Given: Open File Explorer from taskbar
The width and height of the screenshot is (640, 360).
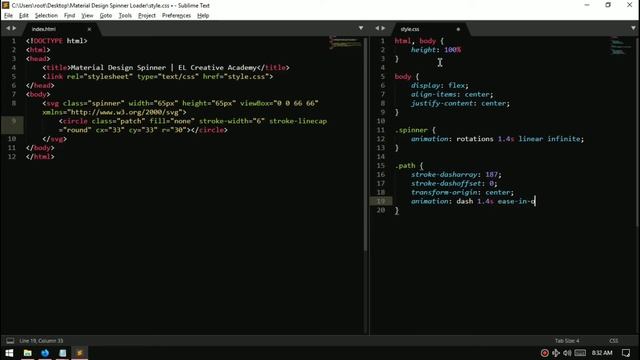Looking at the screenshot, I should (27, 353).
